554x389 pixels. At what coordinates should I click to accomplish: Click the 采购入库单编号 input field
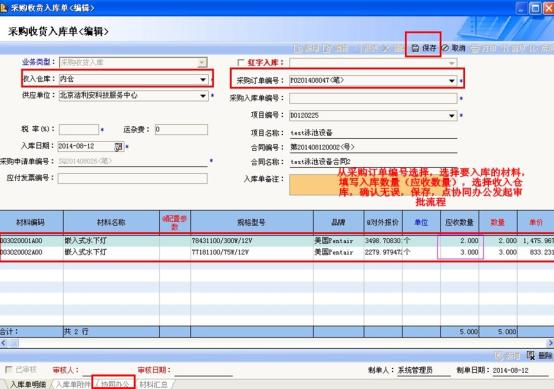373,98
